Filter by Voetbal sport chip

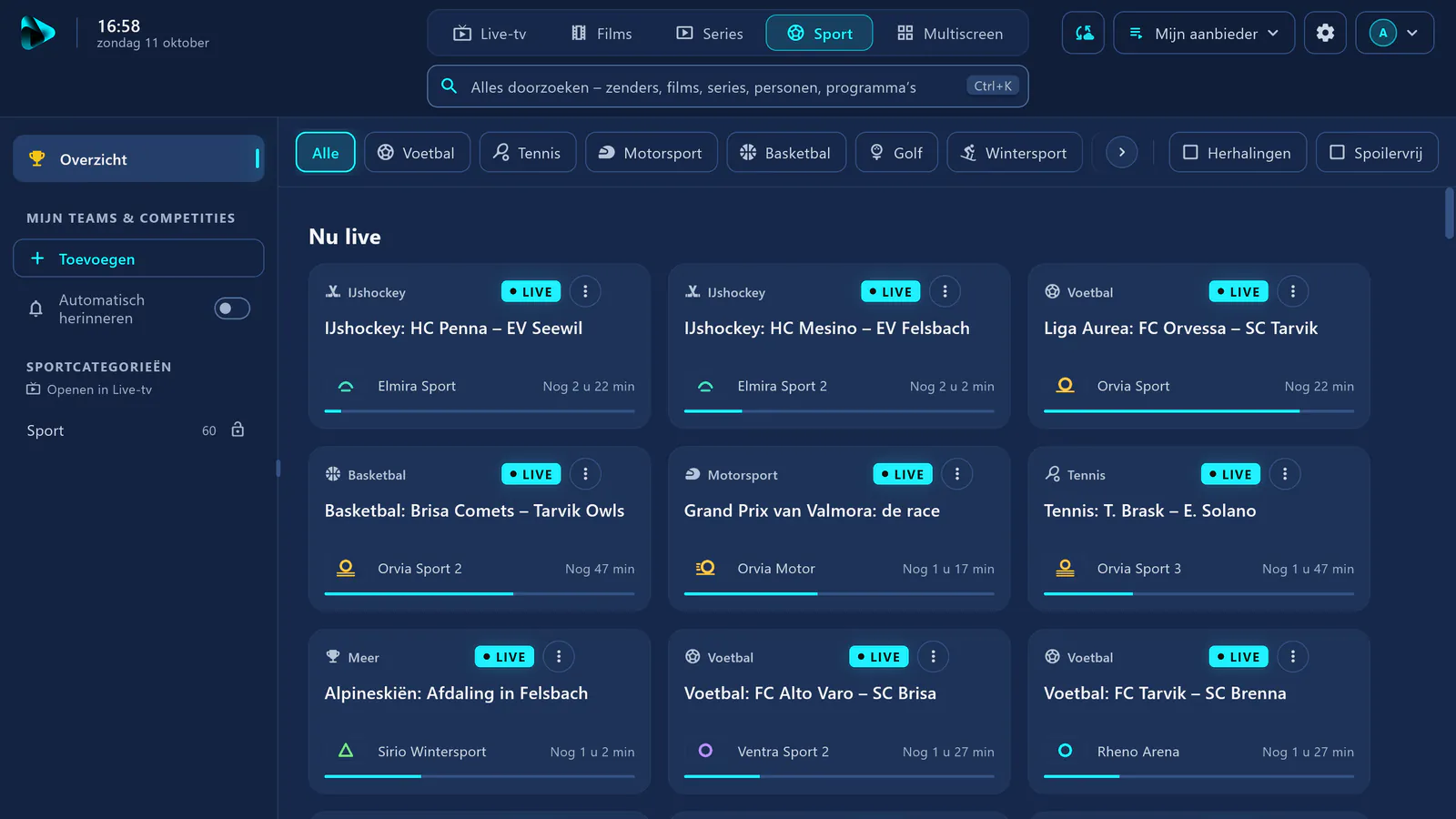pos(417,153)
